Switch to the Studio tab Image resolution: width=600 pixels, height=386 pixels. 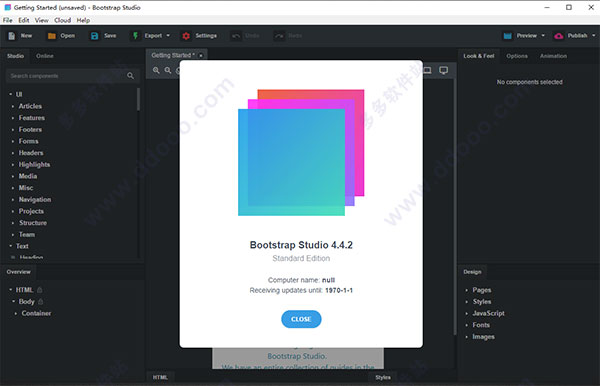pyautogui.click(x=15, y=56)
